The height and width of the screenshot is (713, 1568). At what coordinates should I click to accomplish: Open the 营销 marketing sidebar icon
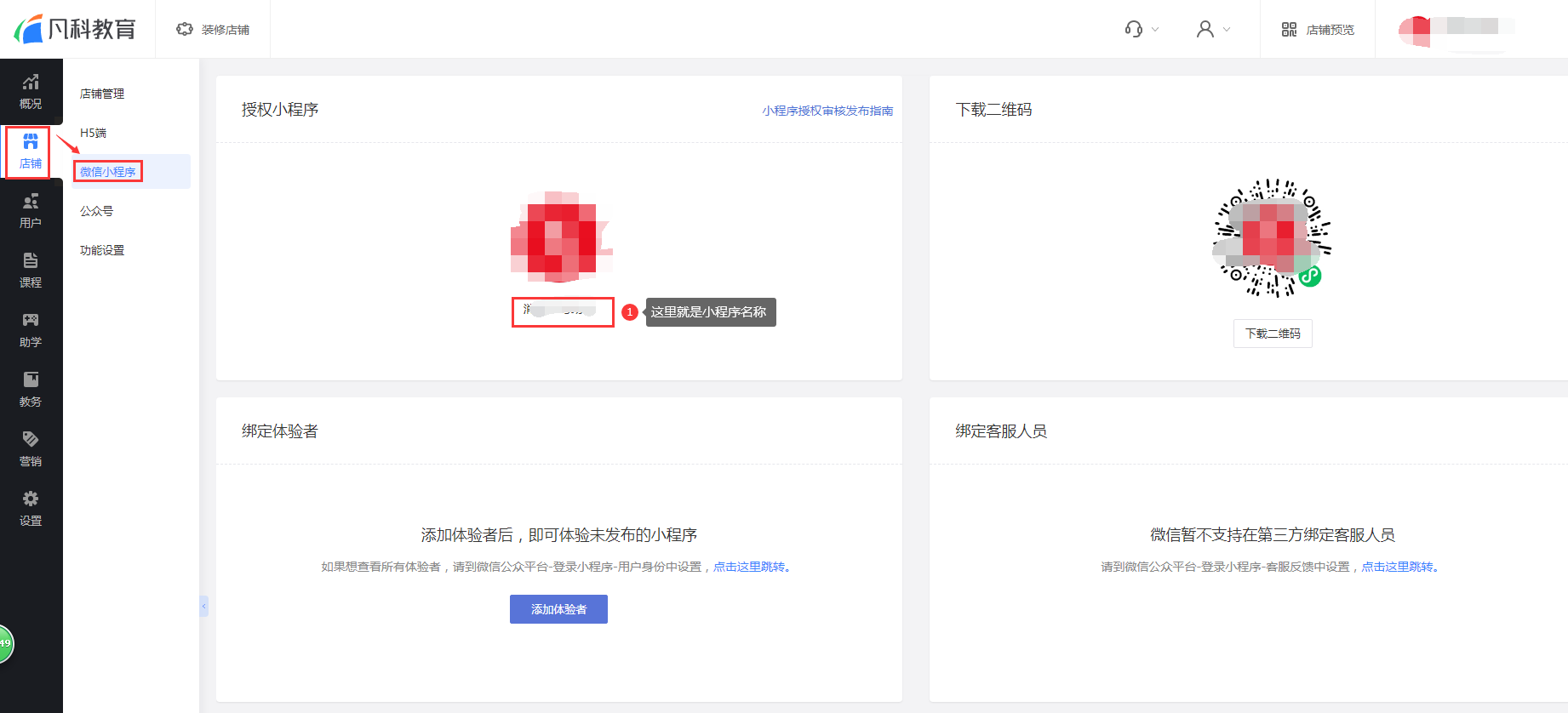click(31, 448)
